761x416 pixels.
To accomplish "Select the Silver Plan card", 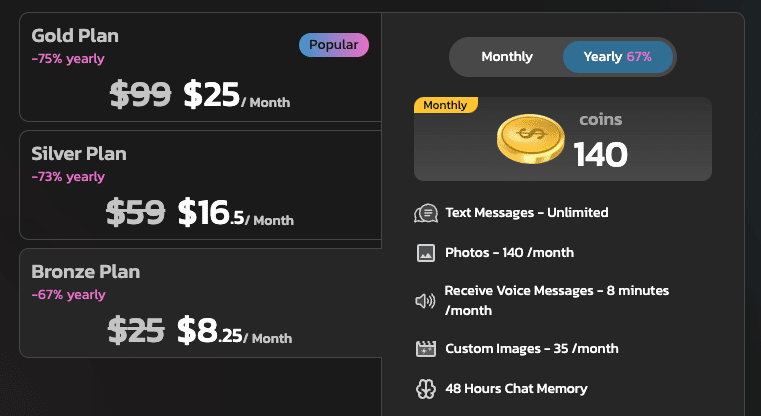I will point(200,185).
